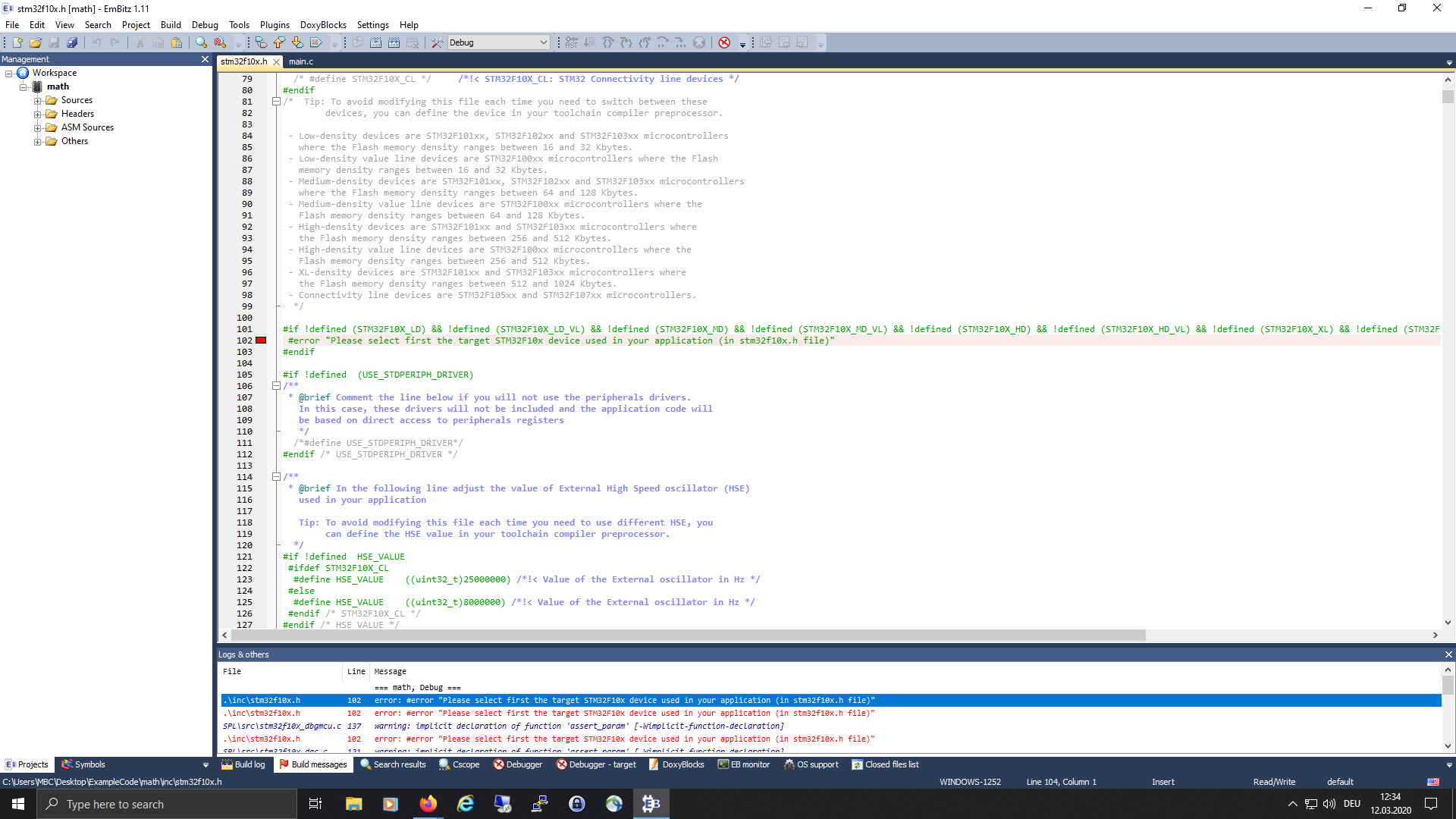
Task: Close the Logs & others panel
Action: [x=1448, y=654]
